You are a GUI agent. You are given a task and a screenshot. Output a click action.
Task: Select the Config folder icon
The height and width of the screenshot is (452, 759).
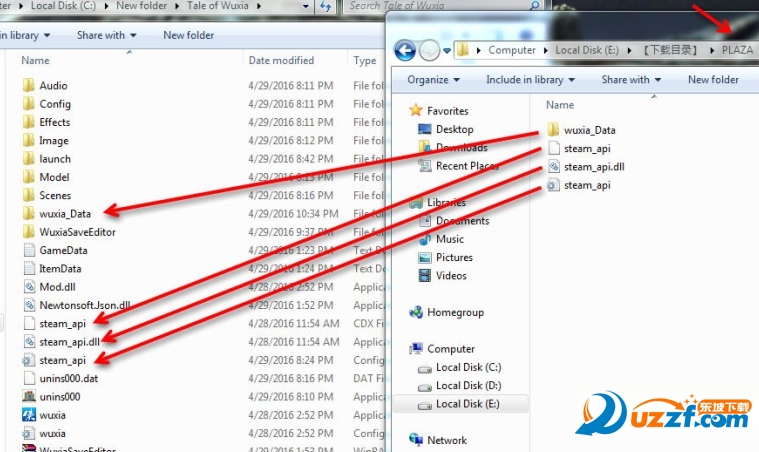[x=29, y=104]
